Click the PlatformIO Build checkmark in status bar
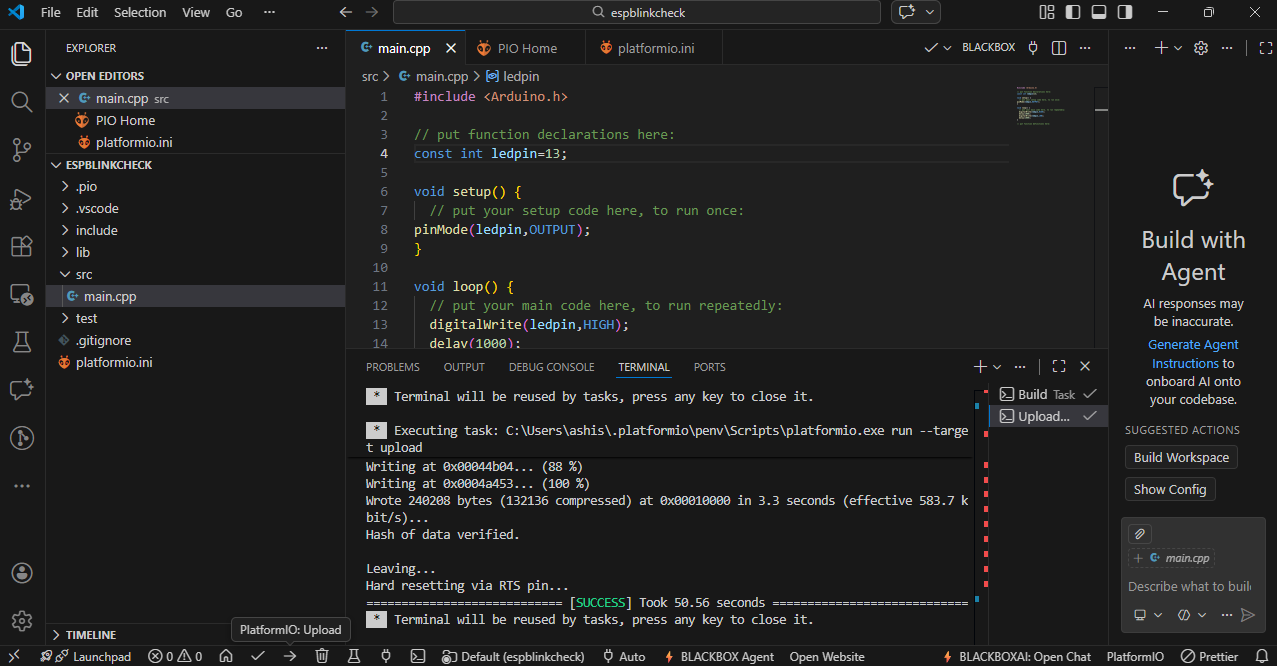Viewport: 1277px width, 666px height. (x=258, y=656)
